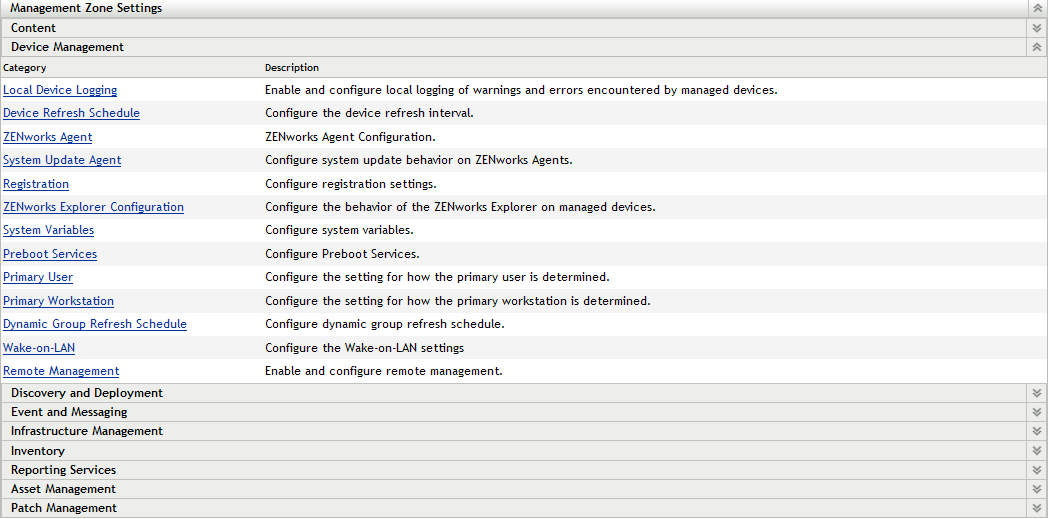Screen dimensions: 1049x519
Task: Collapse the Management Zone Settings panel chevron
Action: pos(1037,8)
